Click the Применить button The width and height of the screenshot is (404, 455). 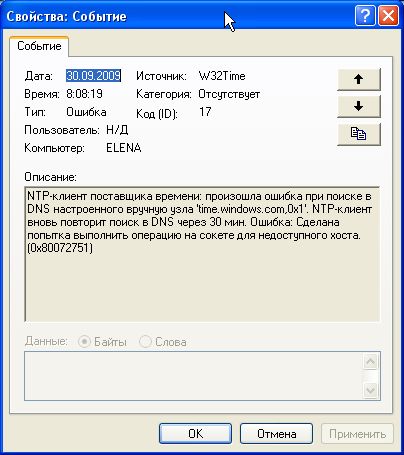click(357, 434)
